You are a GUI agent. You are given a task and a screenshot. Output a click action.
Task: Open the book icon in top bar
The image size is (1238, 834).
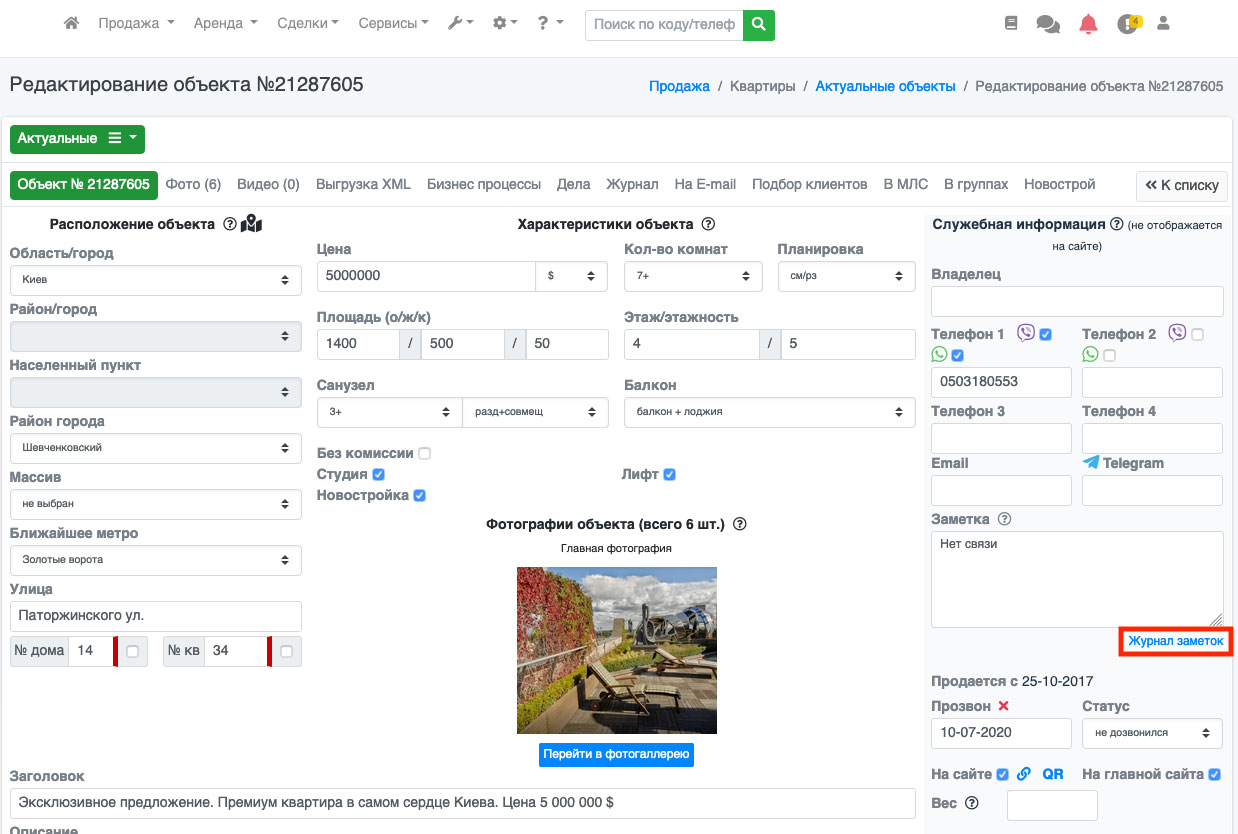[1011, 23]
